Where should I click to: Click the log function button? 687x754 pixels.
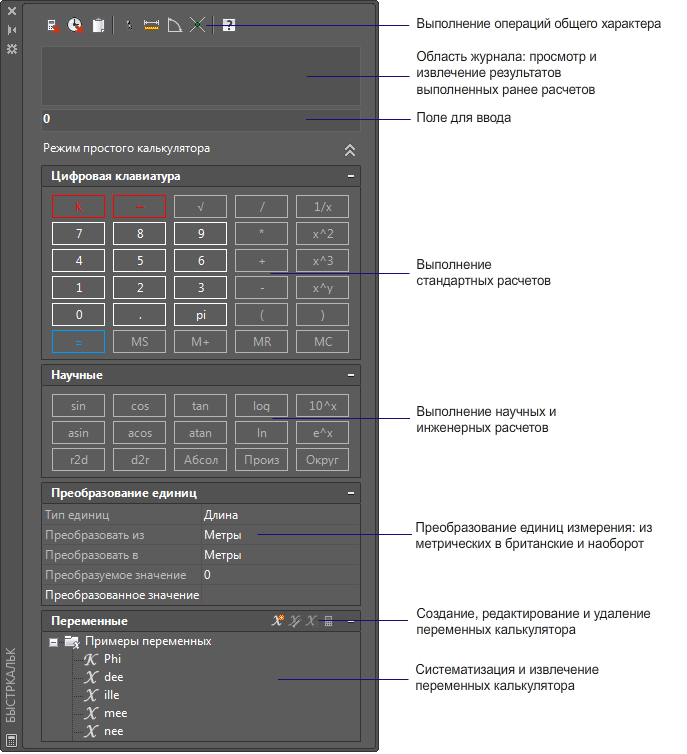click(x=262, y=406)
